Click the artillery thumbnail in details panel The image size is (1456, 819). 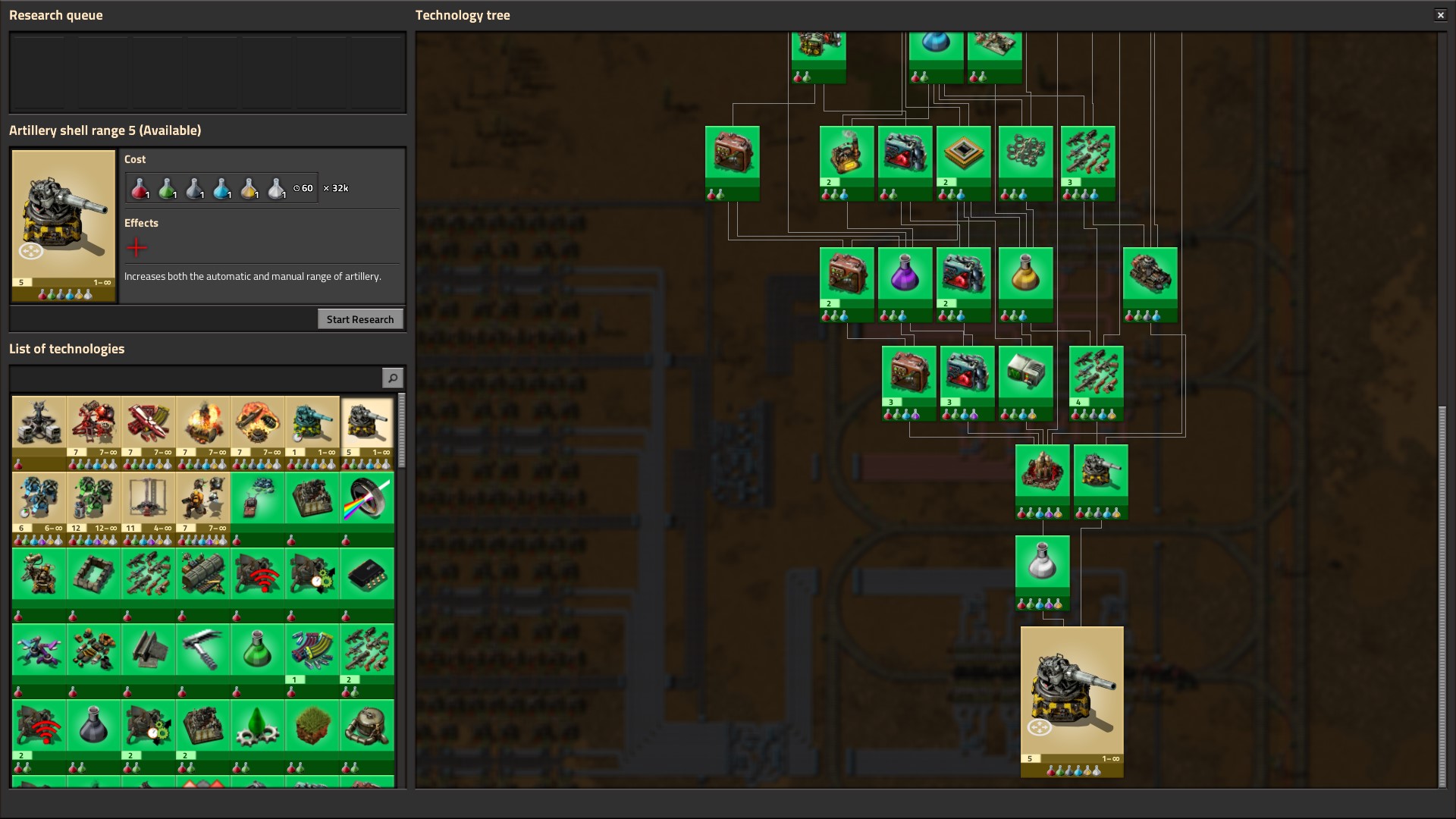pos(64,225)
